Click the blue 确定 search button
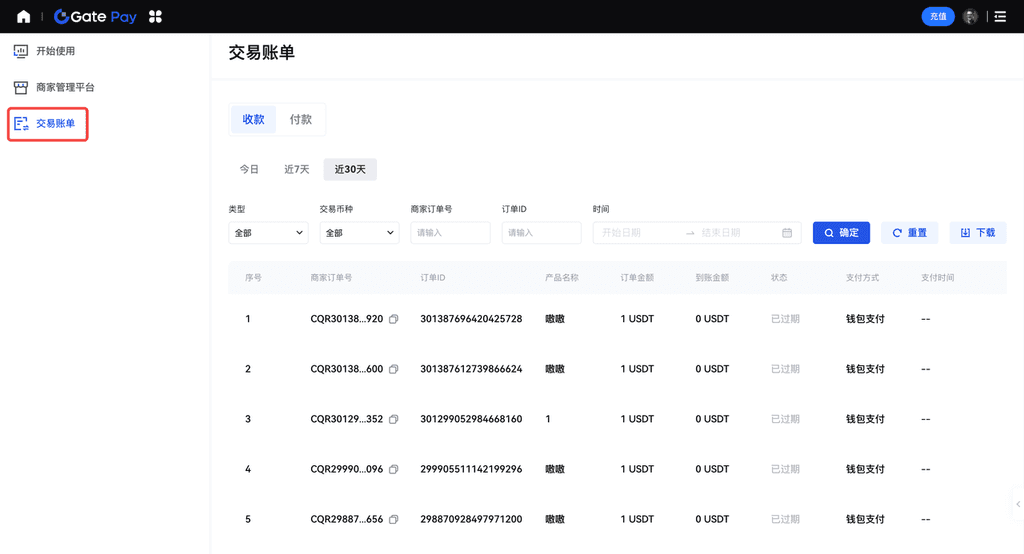This screenshot has height=554, width=1024. (841, 233)
